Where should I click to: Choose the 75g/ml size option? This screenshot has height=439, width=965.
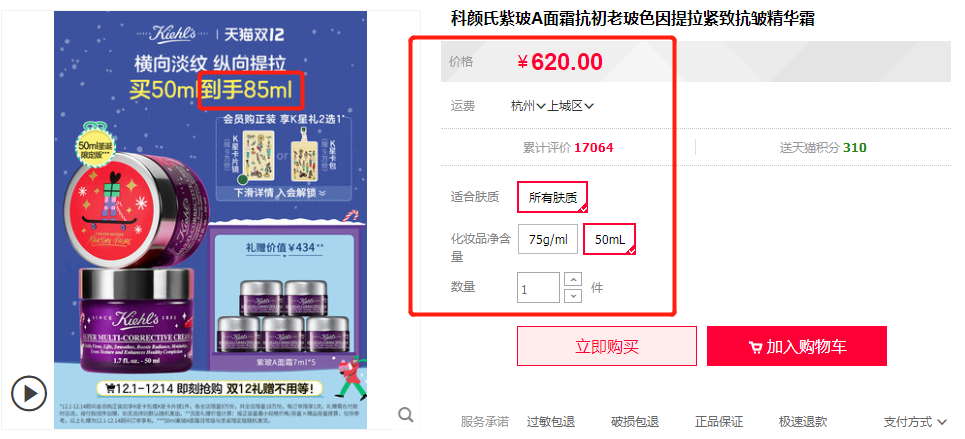[548, 240]
